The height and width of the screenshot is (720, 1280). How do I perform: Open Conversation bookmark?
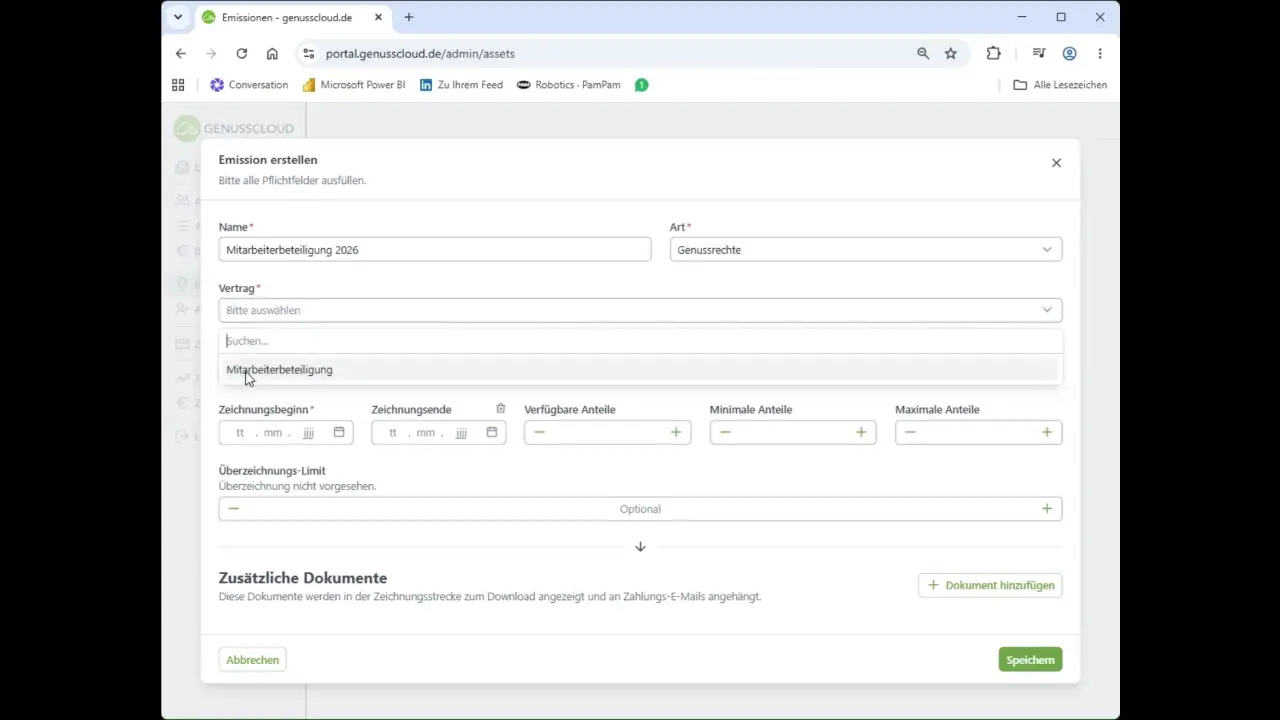pos(249,85)
